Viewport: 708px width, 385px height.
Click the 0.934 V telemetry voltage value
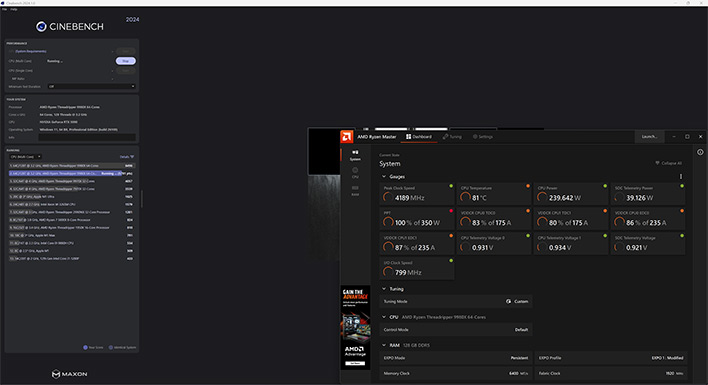560,247
